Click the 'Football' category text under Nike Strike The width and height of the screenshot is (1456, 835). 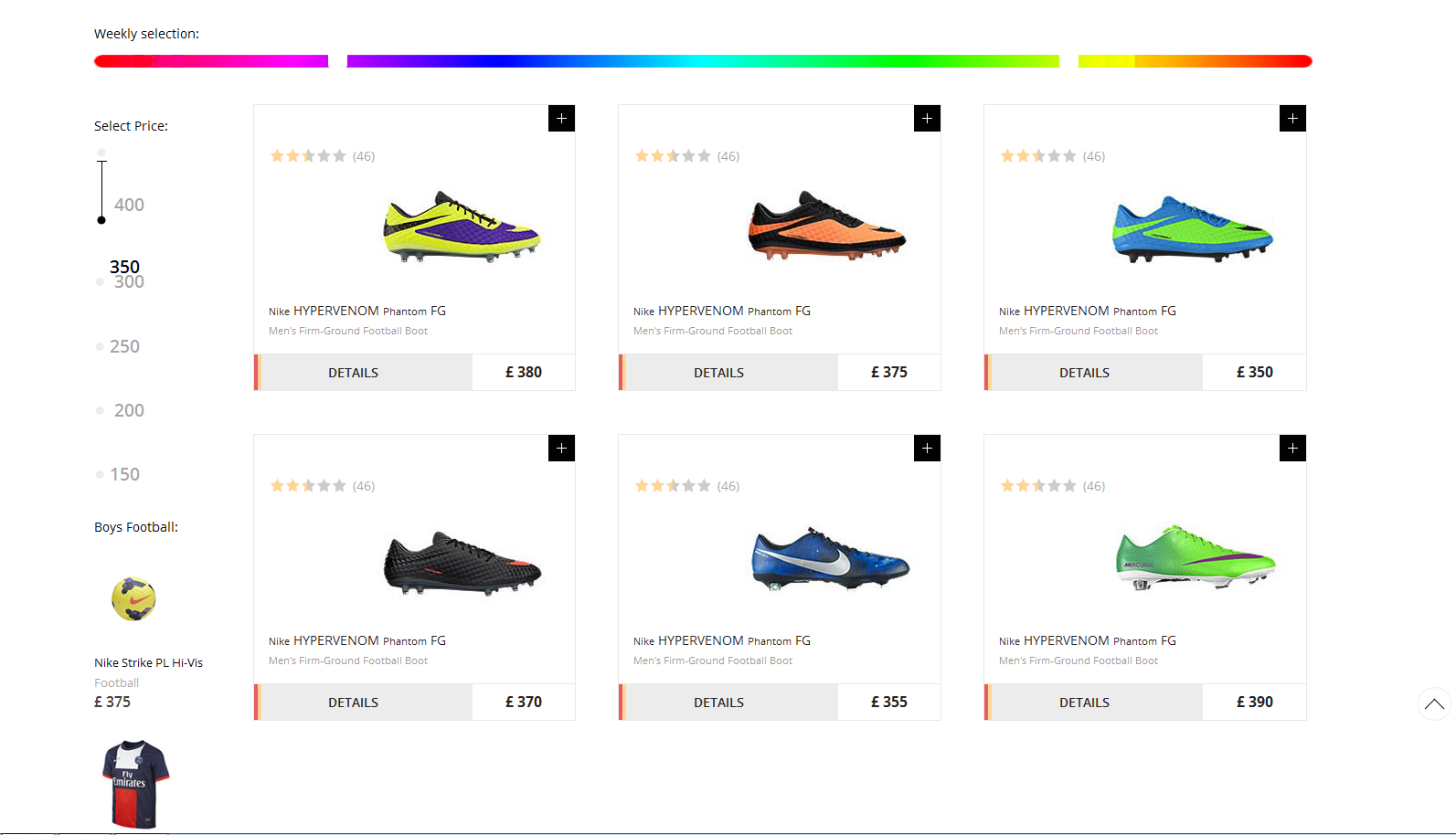pyautogui.click(x=117, y=682)
